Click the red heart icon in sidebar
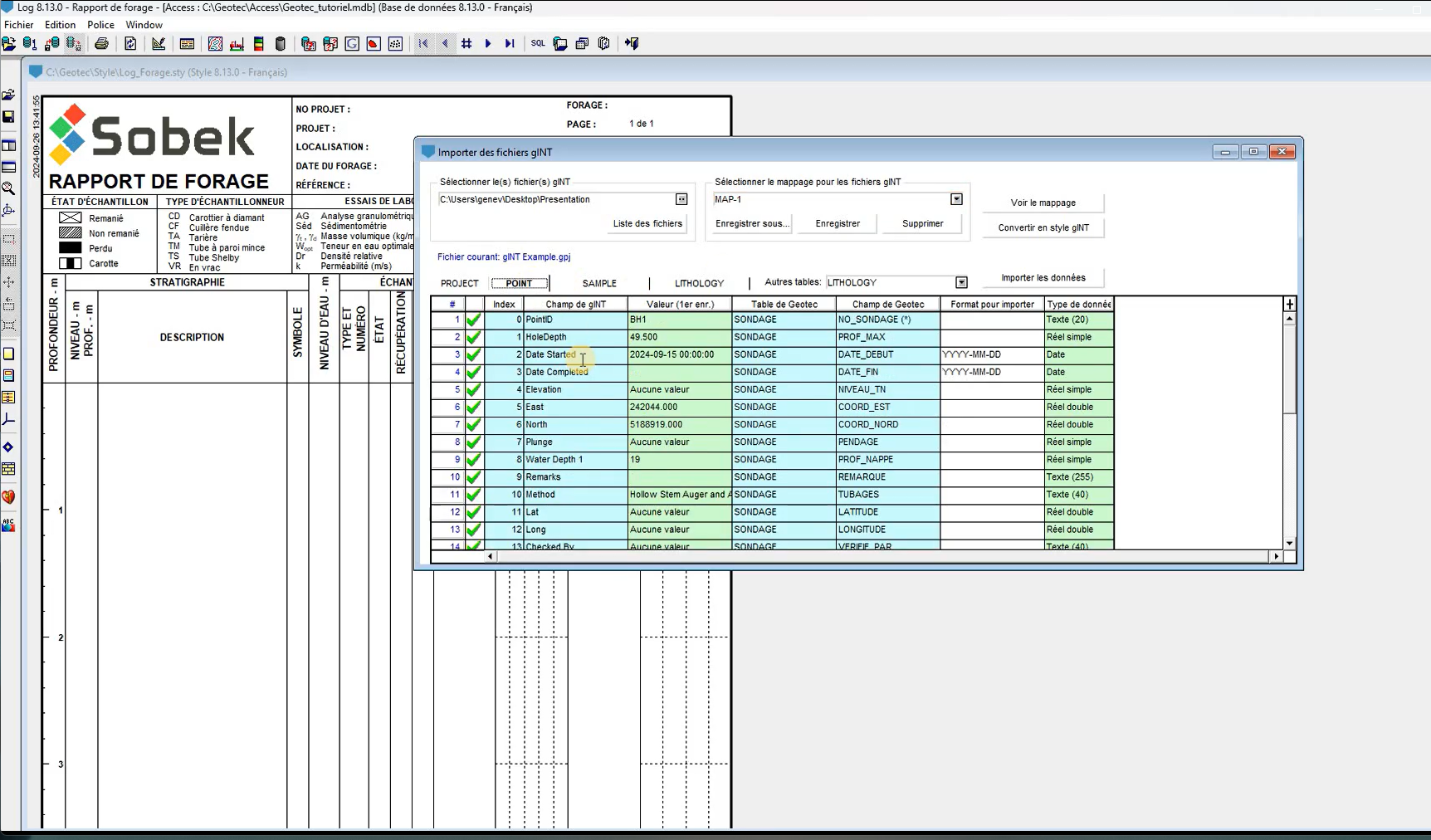This screenshot has width=1431, height=840. [x=8, y=497]
